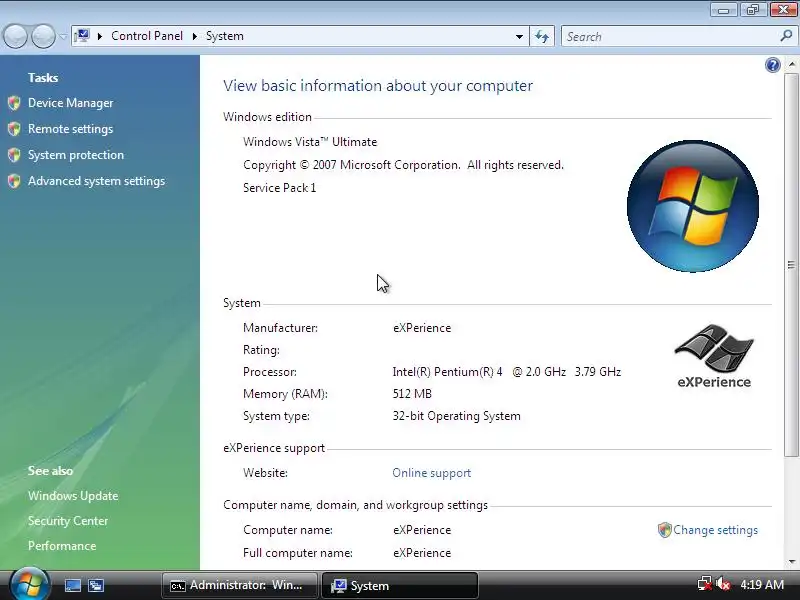Click shield icon beside Remote settings
800x600 pixels.
click(14, 129)
